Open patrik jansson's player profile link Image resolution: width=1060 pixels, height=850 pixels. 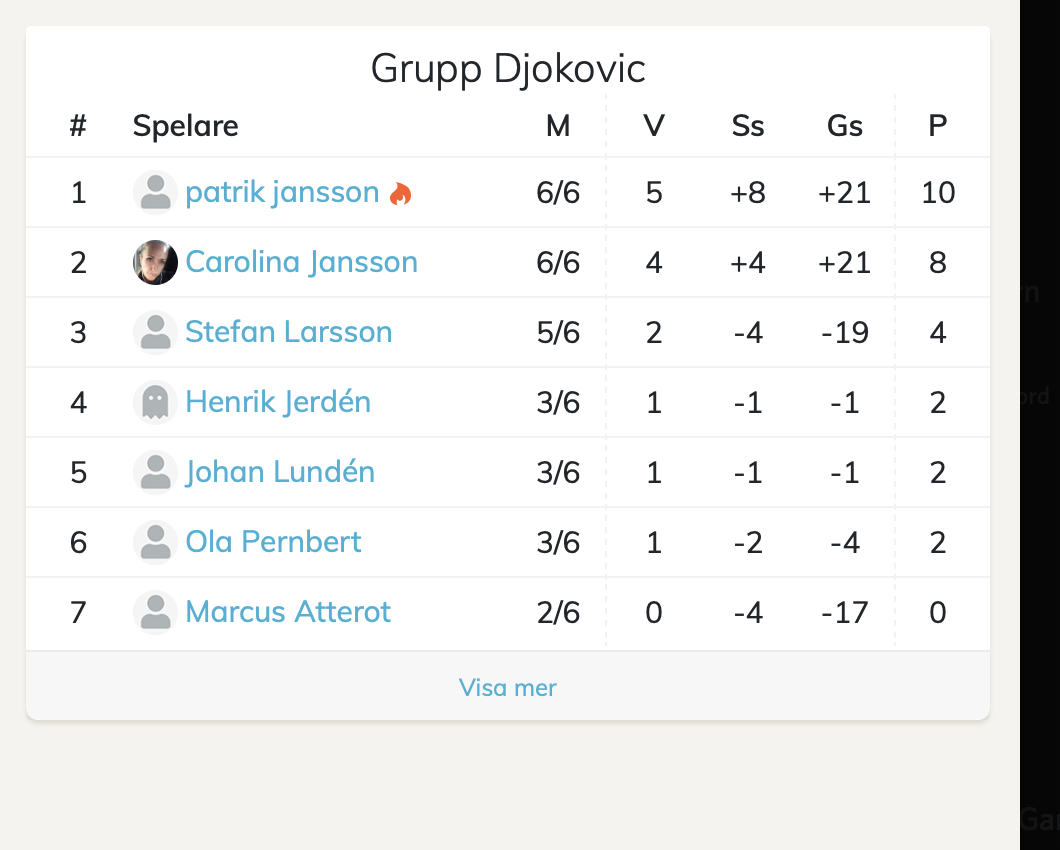(282, 192)
